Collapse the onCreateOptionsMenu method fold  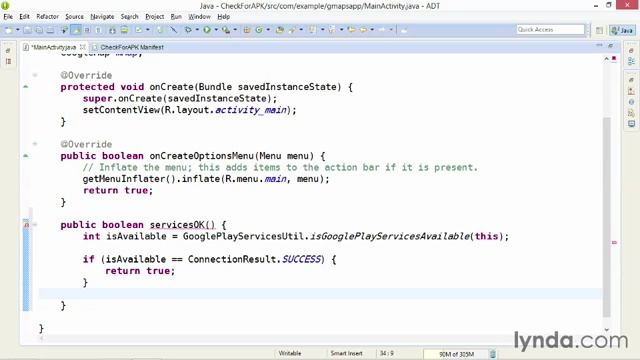[x=35, y=144]
